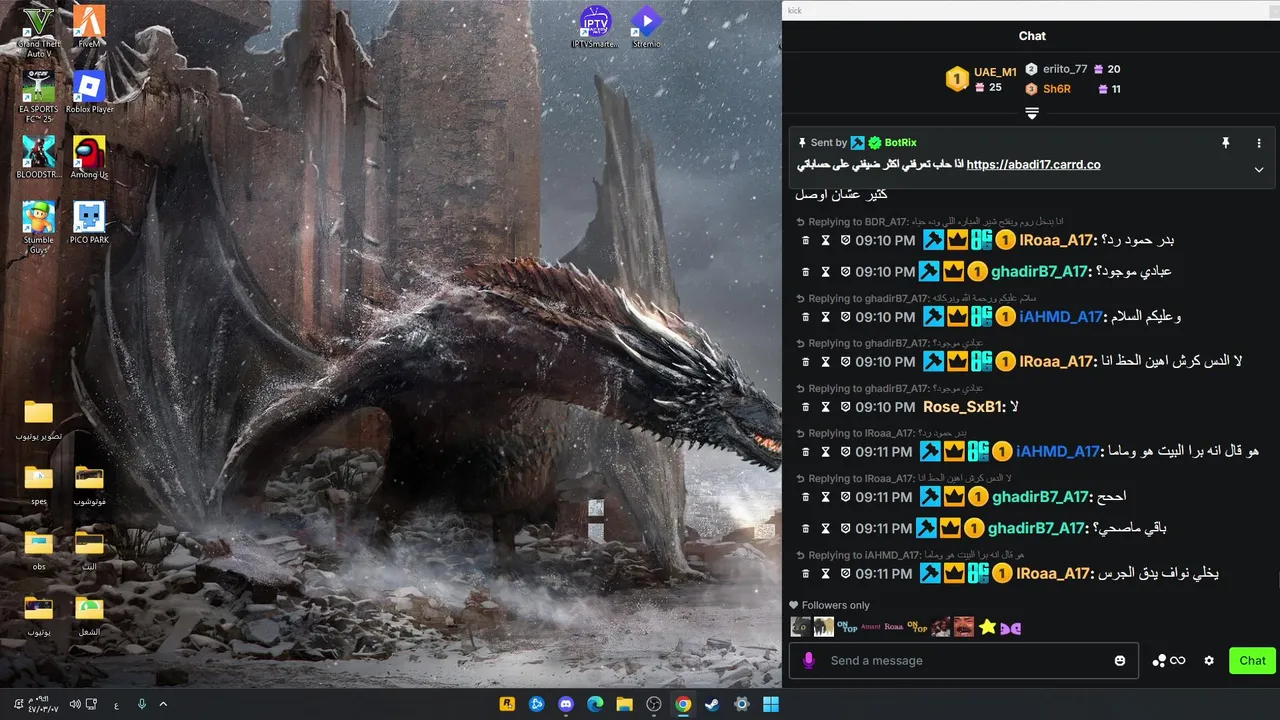Switch to OBS Studio in taskbar
This screenshot has height=720, width=1280.
654,704
